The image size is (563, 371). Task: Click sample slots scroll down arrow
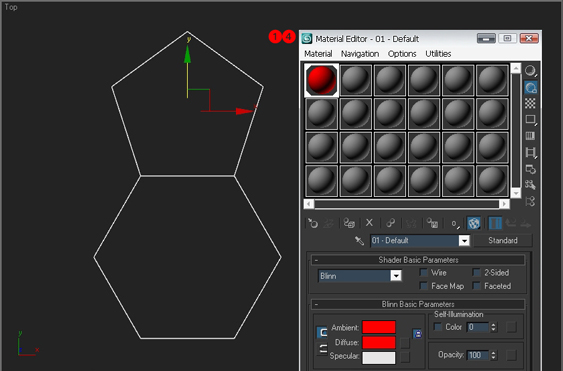[516, 193]
